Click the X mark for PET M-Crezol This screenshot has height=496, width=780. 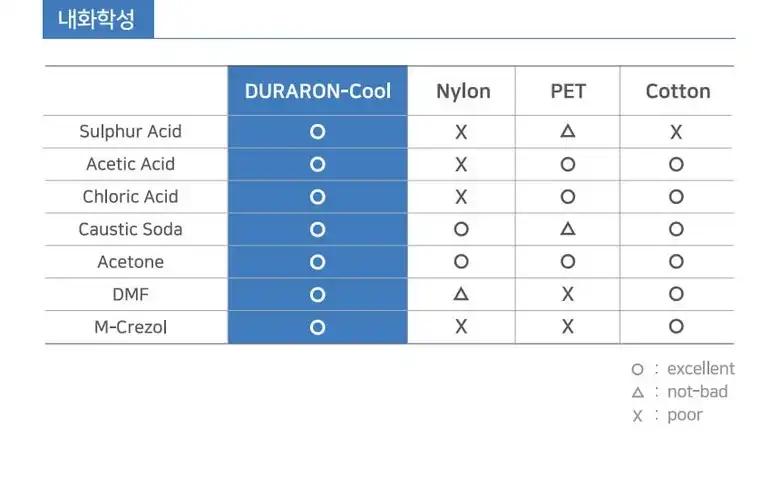(568, 326)
